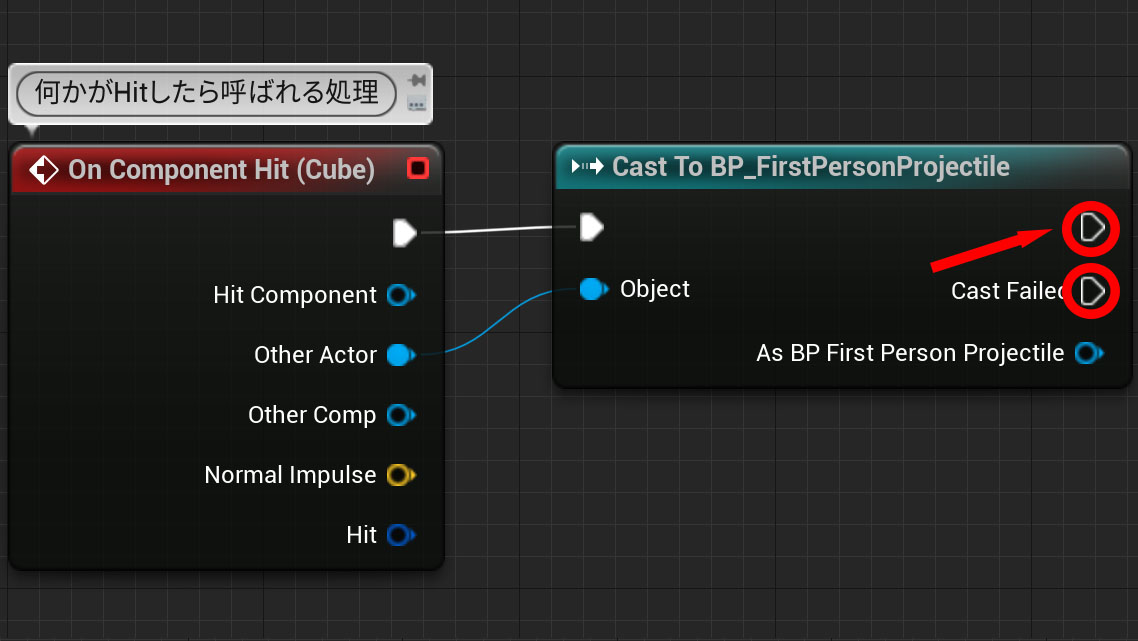Click the As BP First Person Projectile pin
The image size is (1138, 641).
pyautogui.click(x=1089, y=354)
